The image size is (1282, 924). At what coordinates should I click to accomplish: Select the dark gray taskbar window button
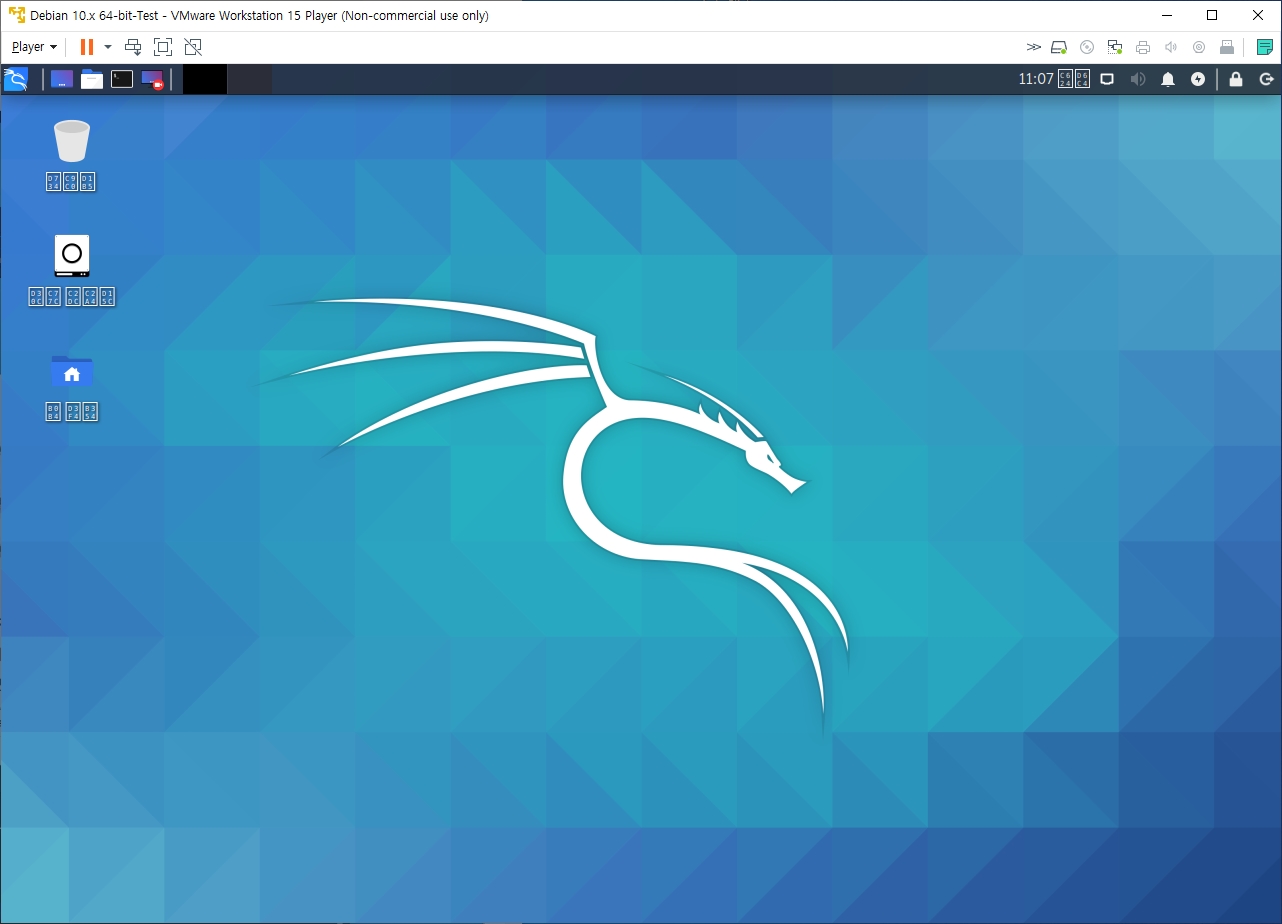pyautogui.click(x=250, y=80)
